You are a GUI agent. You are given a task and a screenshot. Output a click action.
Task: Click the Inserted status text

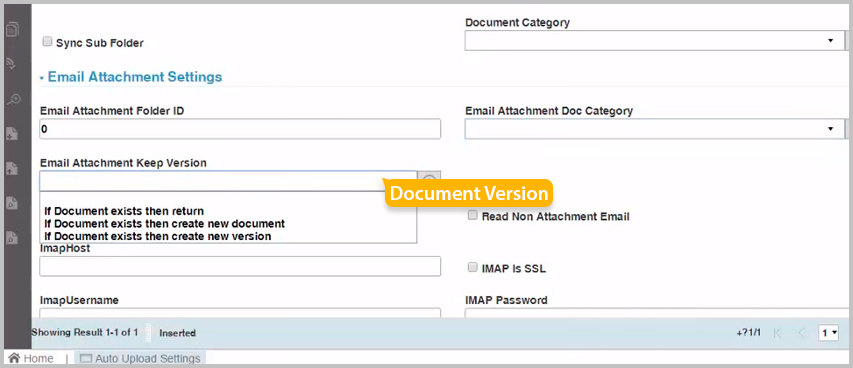point(177,333)
